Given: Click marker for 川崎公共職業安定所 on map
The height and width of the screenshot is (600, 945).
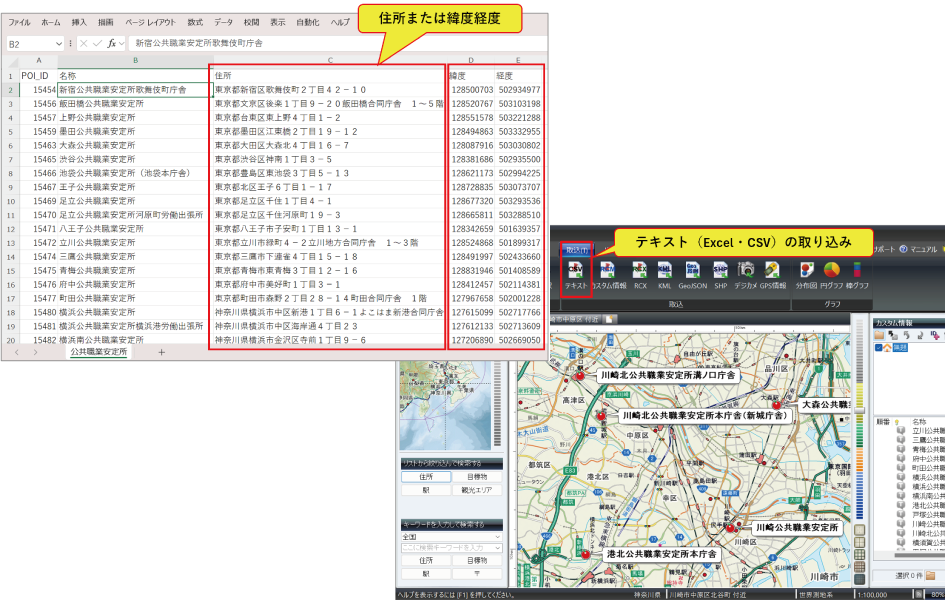Looking at the screenshot, I should [730, 528].
